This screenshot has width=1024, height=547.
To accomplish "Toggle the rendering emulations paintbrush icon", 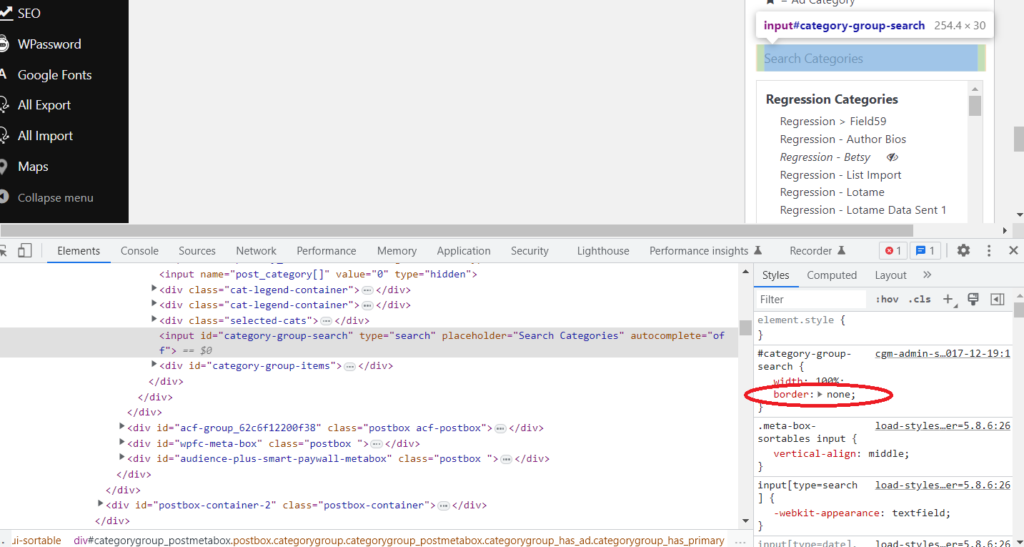I will coord(973,299).
